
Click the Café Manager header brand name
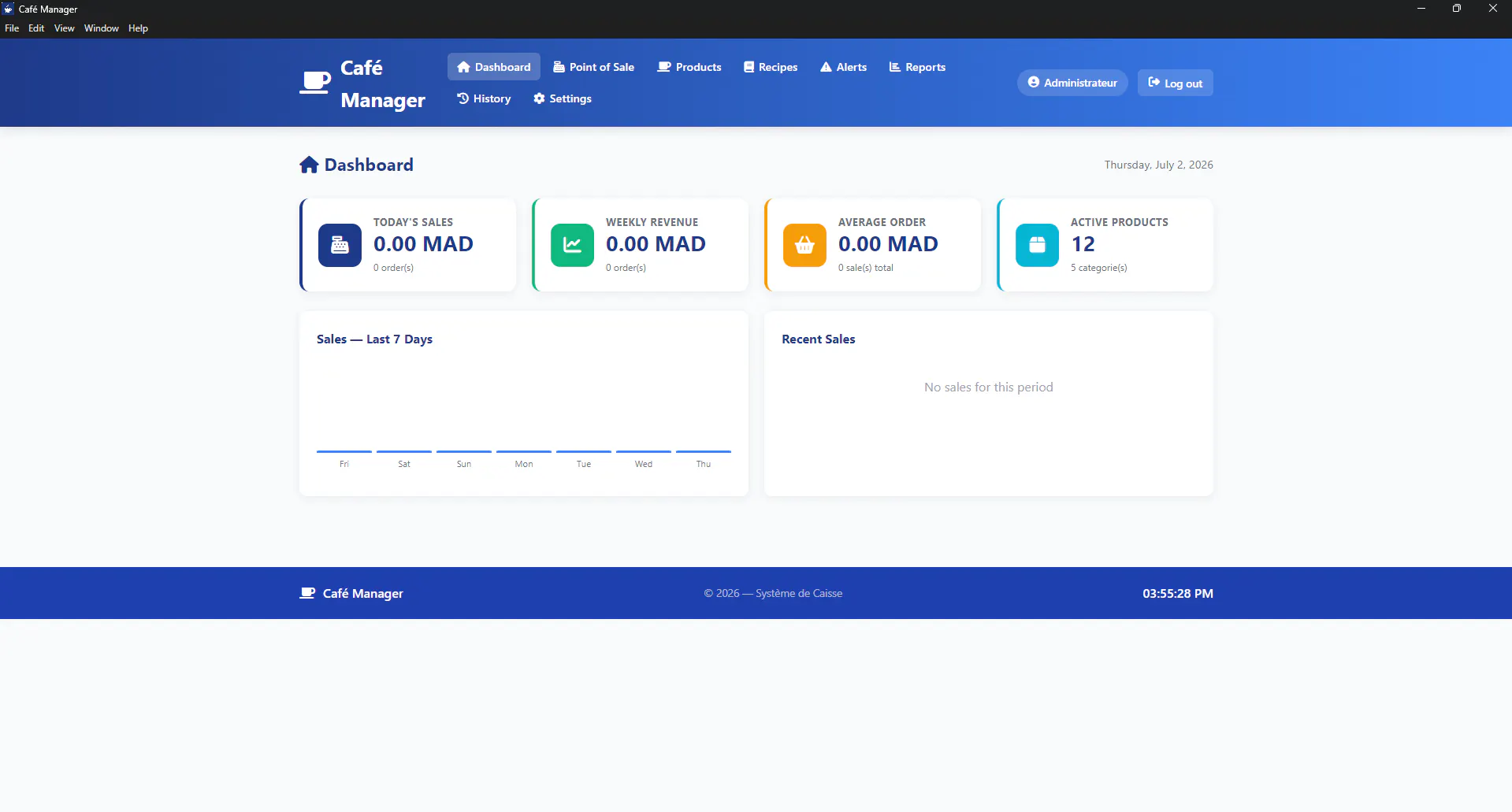tap(383, 83)
